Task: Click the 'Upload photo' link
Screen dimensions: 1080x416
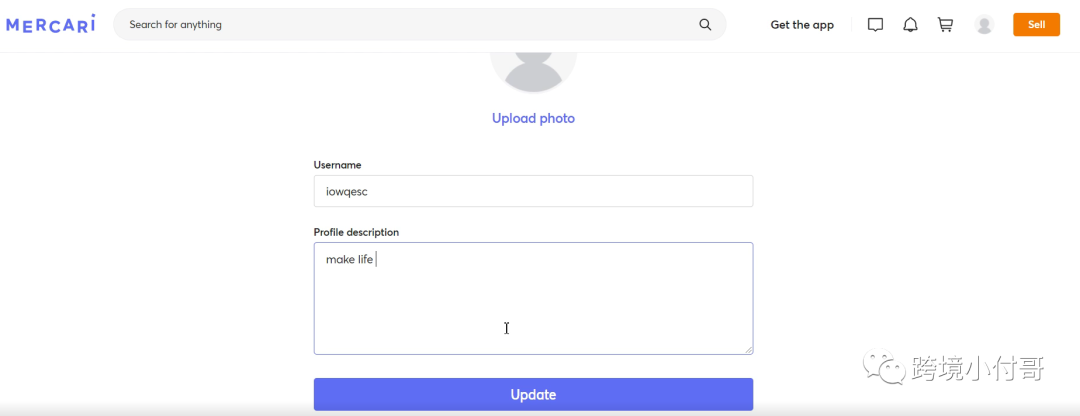Action: click(x=533, y=118)
